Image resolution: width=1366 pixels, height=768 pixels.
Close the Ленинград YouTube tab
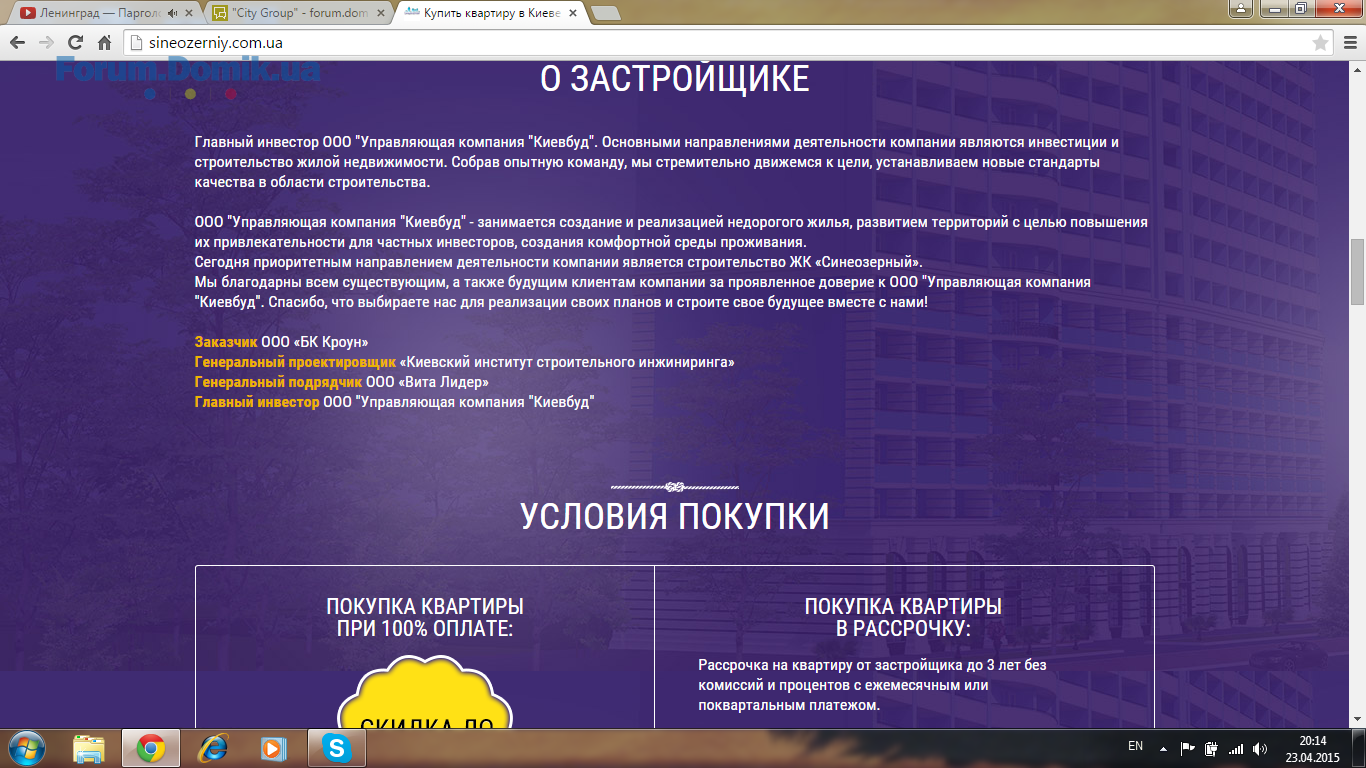pos(188,14)
